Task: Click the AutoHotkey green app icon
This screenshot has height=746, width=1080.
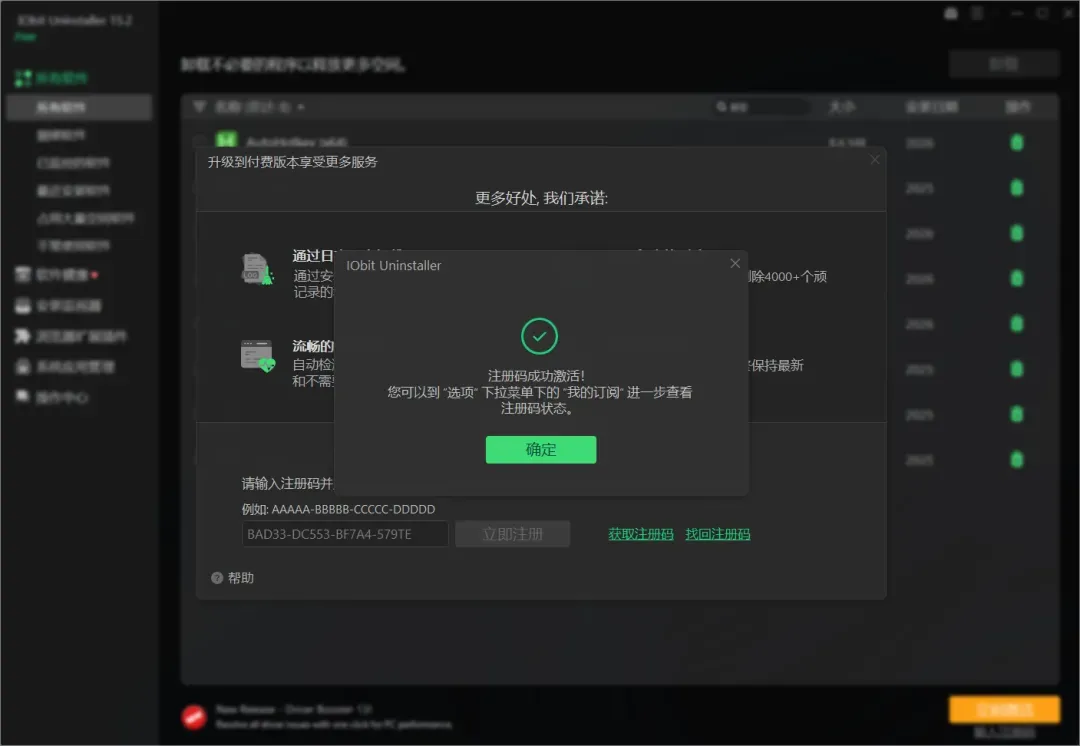Action: coord(226,139)
